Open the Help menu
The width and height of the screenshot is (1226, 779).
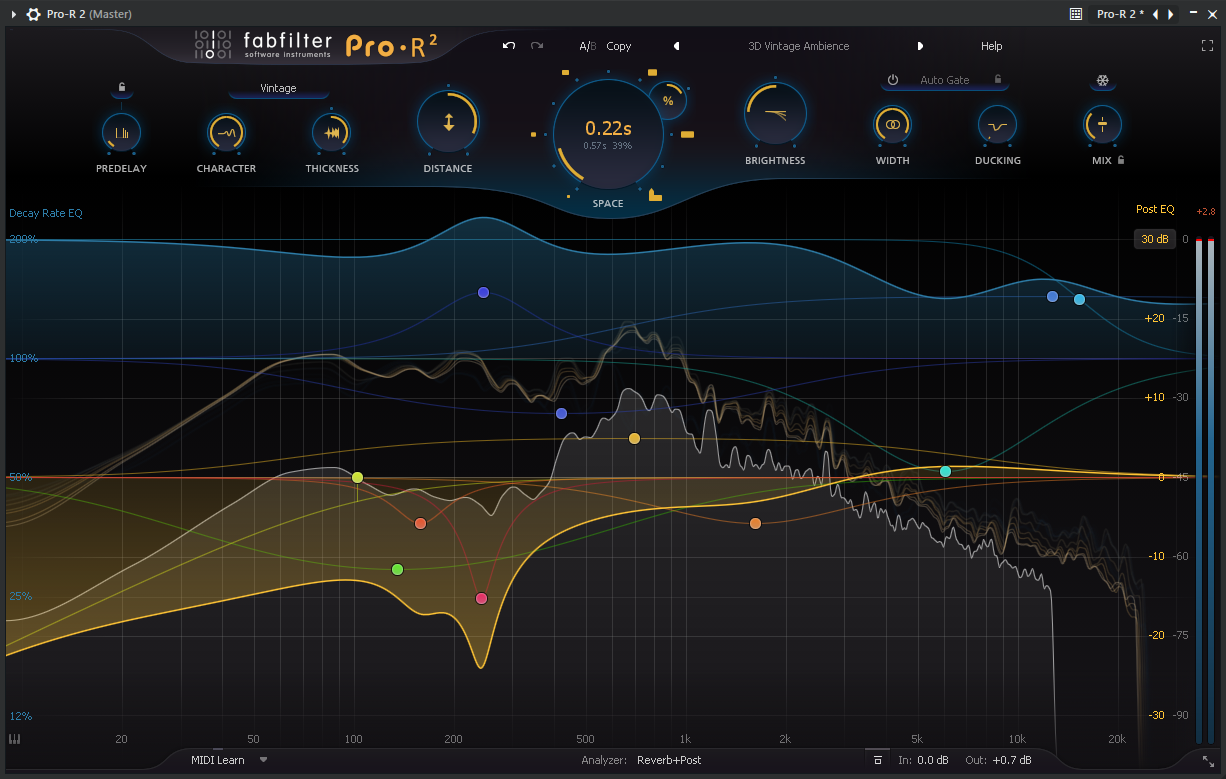[x=991, y=46]
